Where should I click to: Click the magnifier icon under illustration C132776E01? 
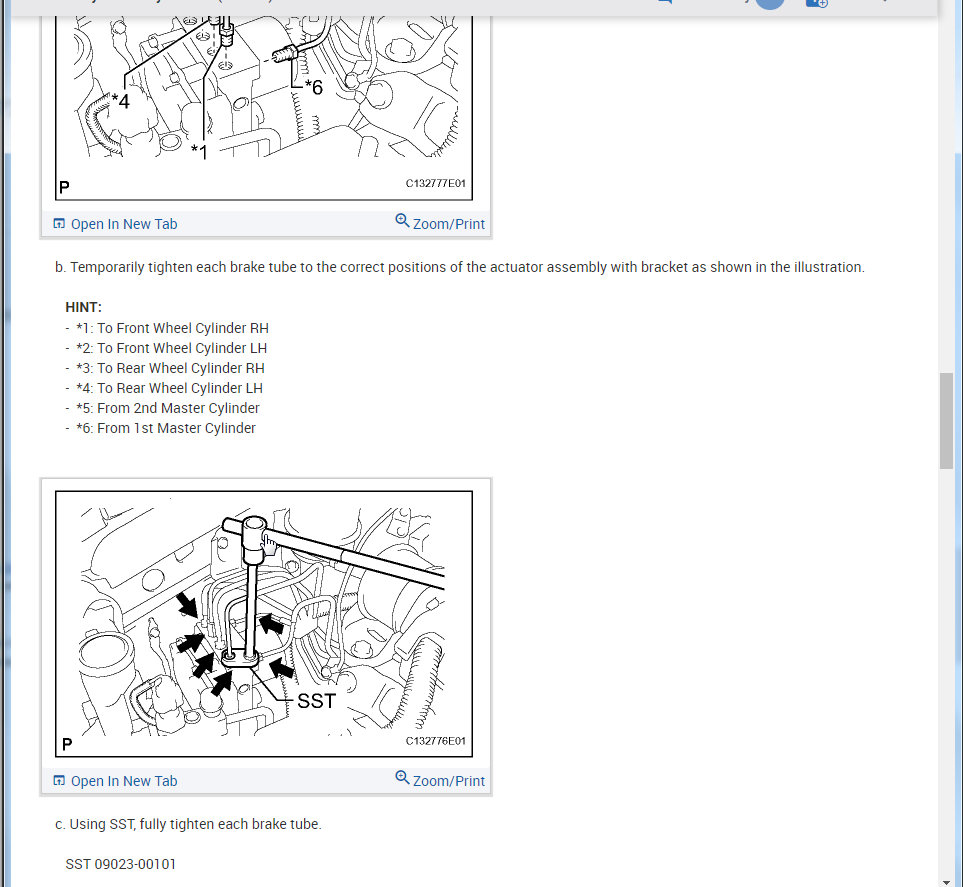pyautogui.click(x=402, y=777)
